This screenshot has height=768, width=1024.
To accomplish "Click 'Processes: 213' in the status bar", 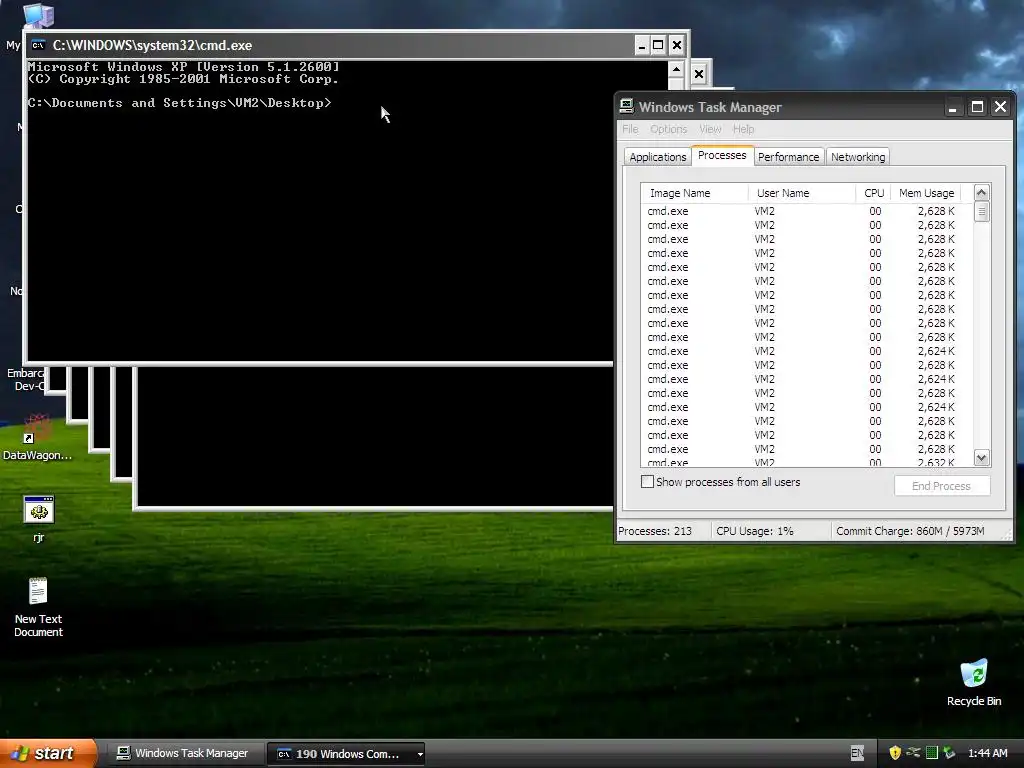I will pos(655,531).
